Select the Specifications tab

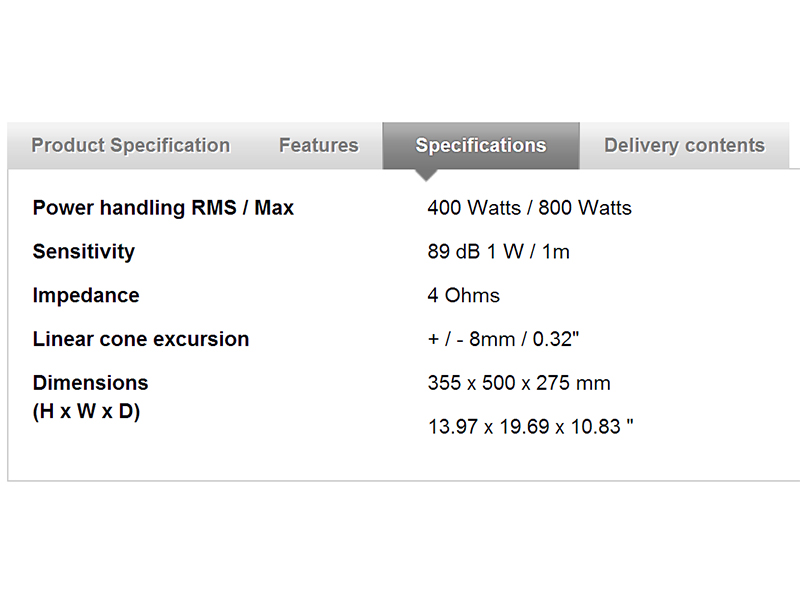tap(481, 146)
